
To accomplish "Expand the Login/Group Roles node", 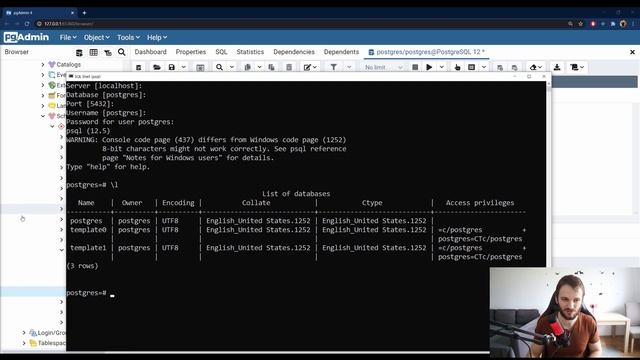I will 24,333.
